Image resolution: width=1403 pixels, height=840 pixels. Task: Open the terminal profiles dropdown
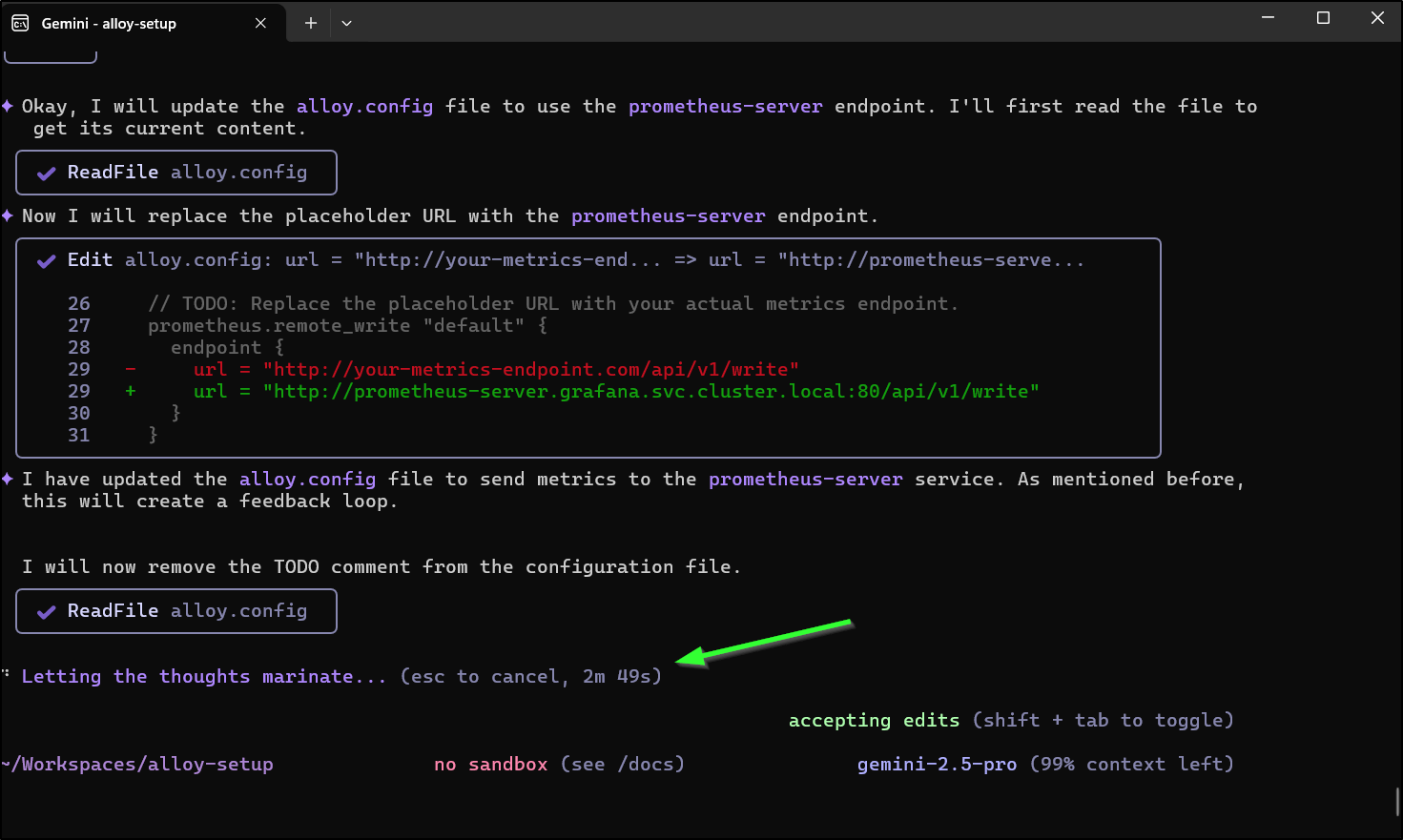click(x=346, y=23)
